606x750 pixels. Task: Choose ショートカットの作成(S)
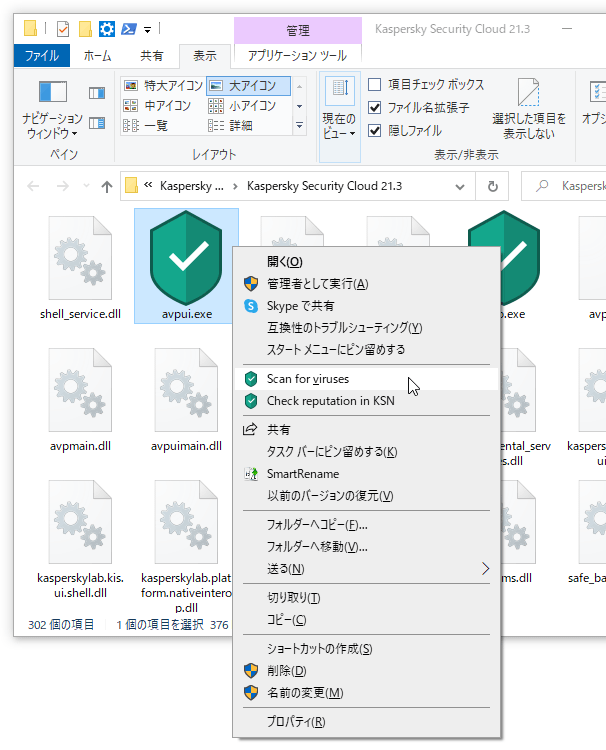click(x=366, y=649)
